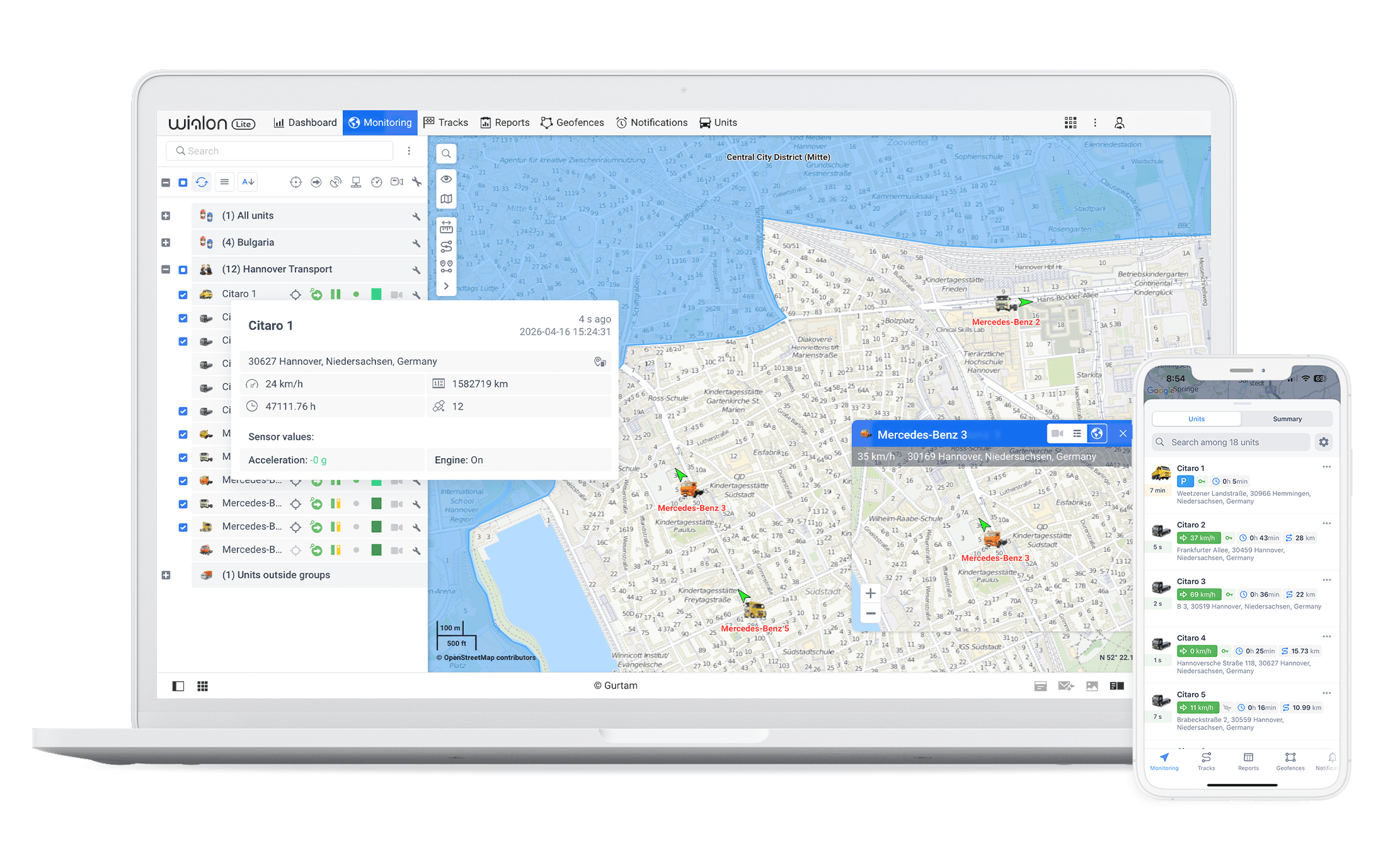This screenshot has height=862, width=1400.
Task: Collapse the (12) Hannover Transport group
Action: tap(166, 270)
